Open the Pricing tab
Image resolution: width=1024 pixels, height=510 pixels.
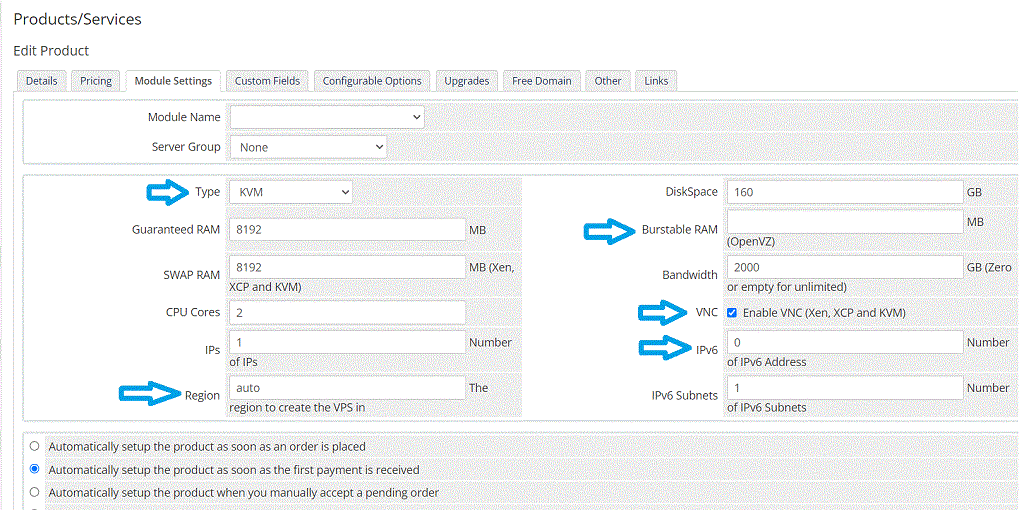click(96, 81)
